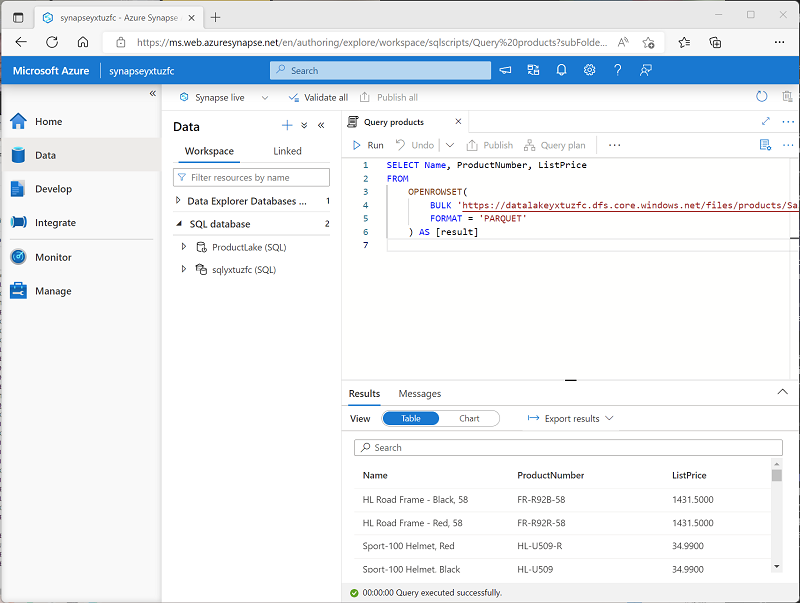Screen dimensions: 800x603
Task: Switch results view to Chart
Action: 469,419
